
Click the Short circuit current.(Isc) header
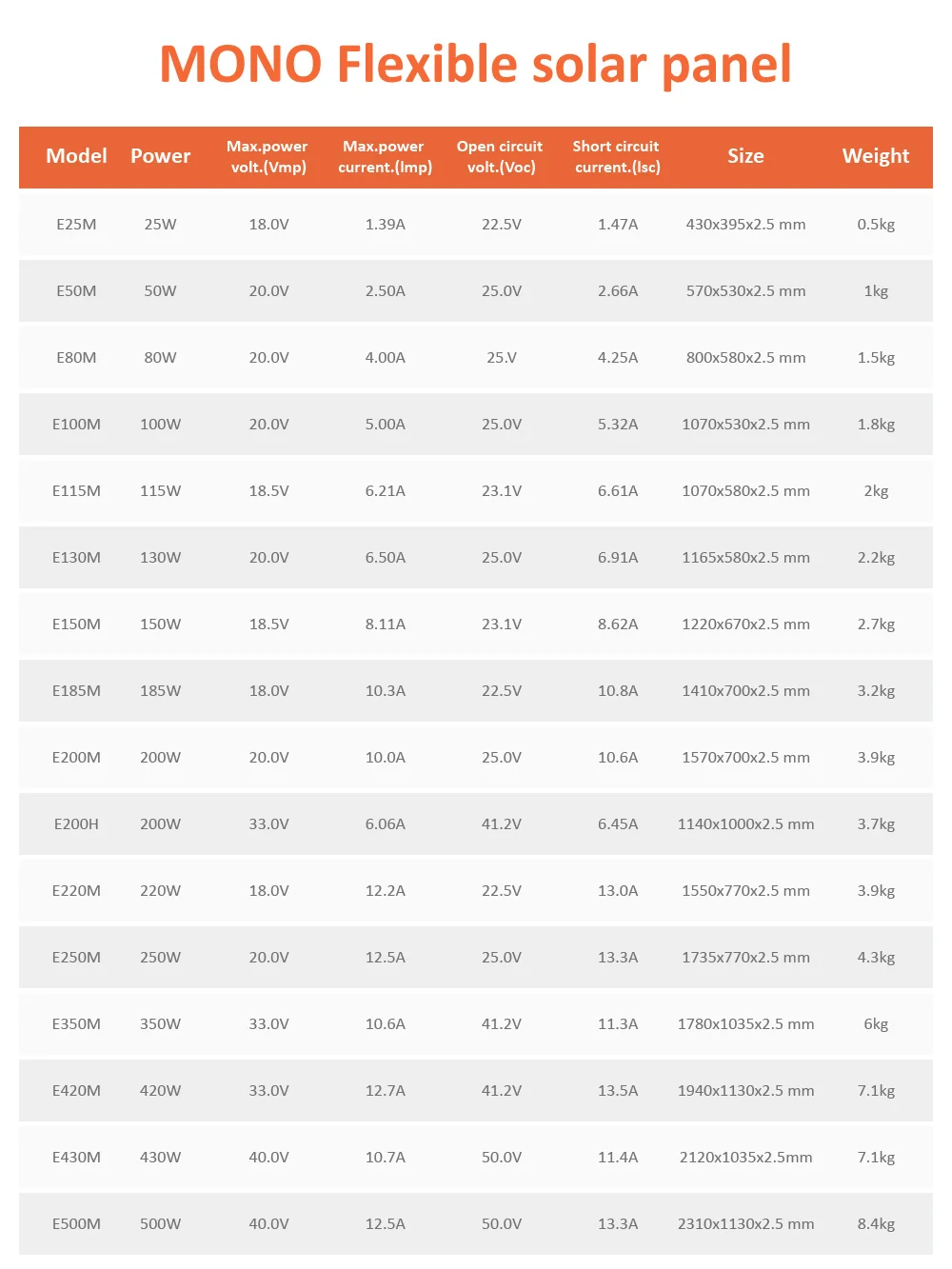pyautogui.click(x=617, y=157)
